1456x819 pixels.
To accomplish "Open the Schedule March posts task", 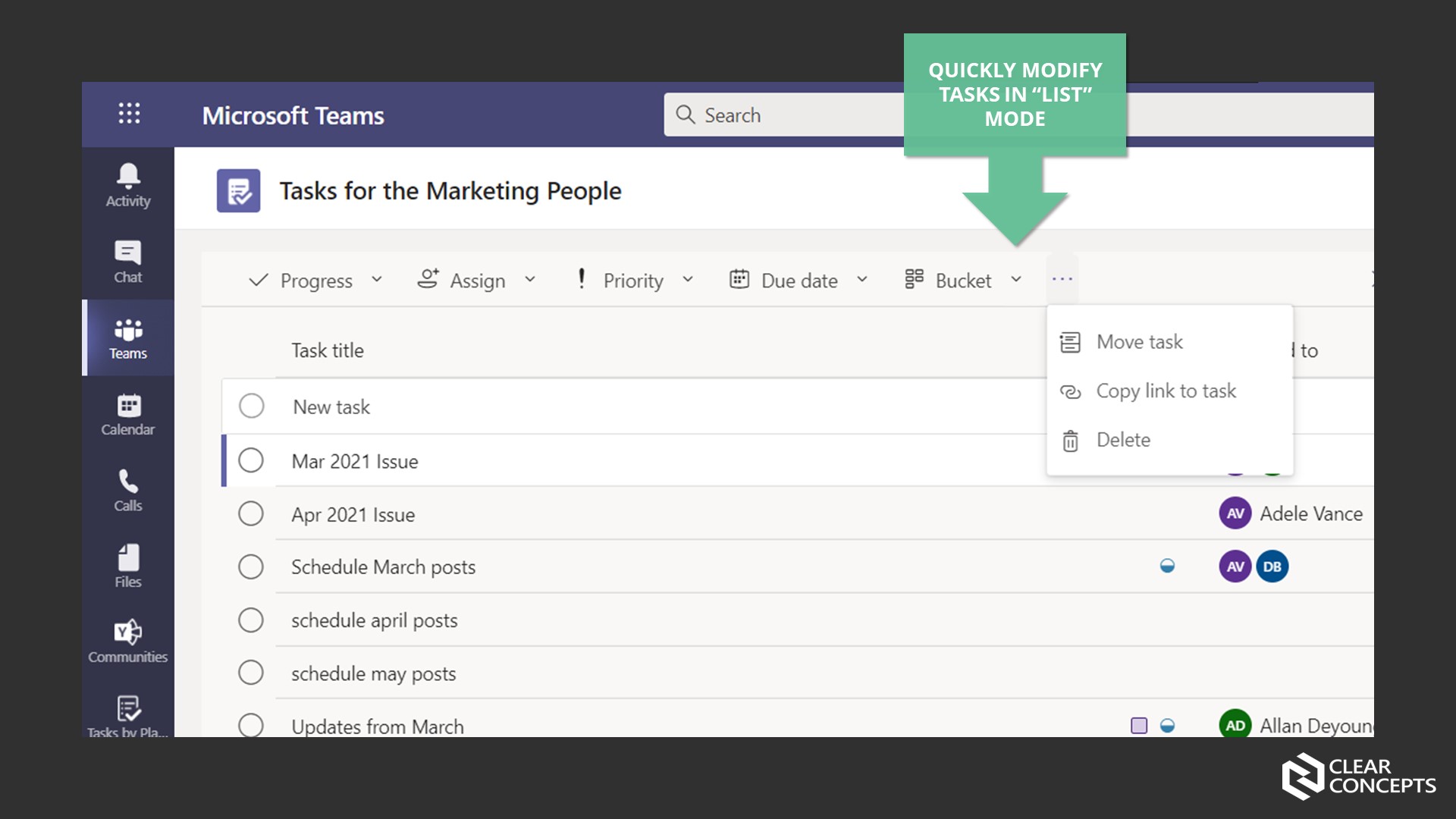I will point(384,567).
